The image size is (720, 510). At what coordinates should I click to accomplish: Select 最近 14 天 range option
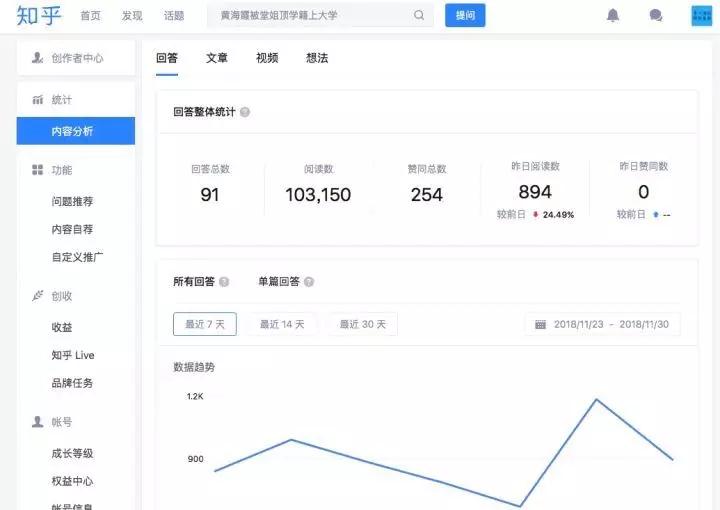(x=282, y=324)
